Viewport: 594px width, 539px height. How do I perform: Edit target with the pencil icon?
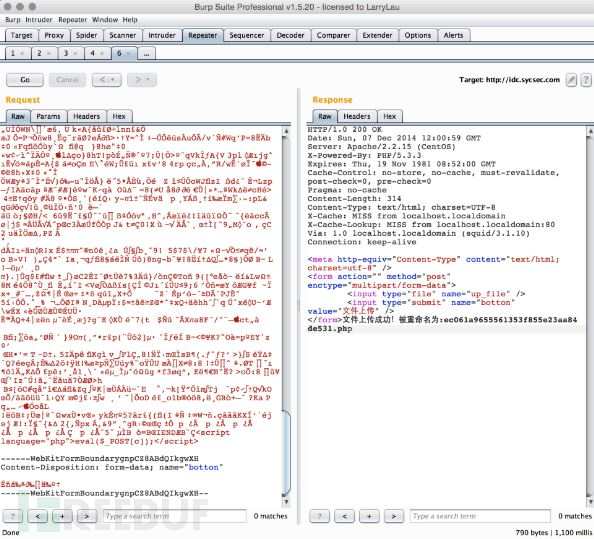[x=571, y=80]
